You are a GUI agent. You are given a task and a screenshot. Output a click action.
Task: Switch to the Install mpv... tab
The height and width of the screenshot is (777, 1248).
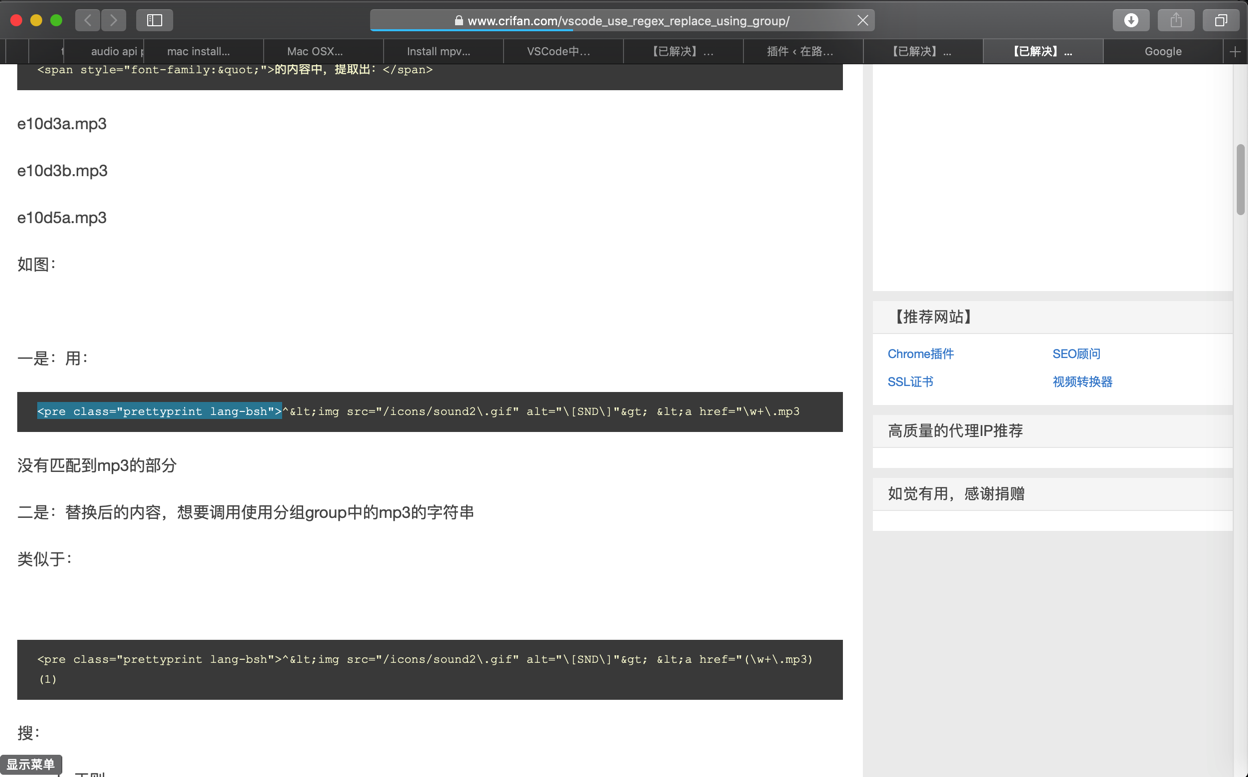coord(443,51)
